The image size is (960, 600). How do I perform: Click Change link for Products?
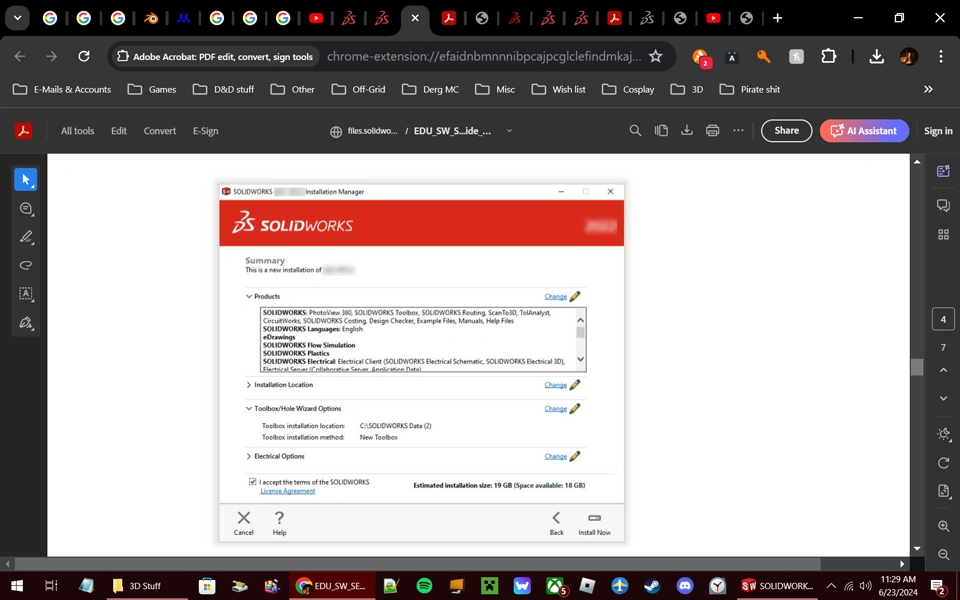(x=555, y=296)
